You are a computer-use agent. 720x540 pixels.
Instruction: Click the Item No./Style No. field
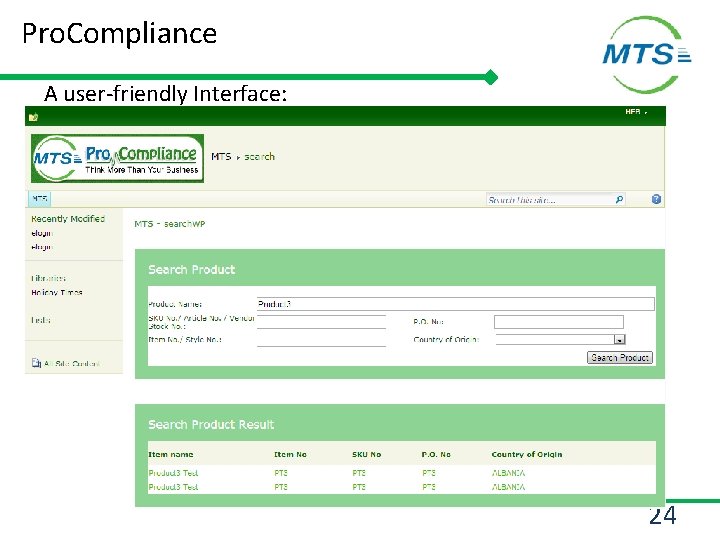(x=321, y=340)
